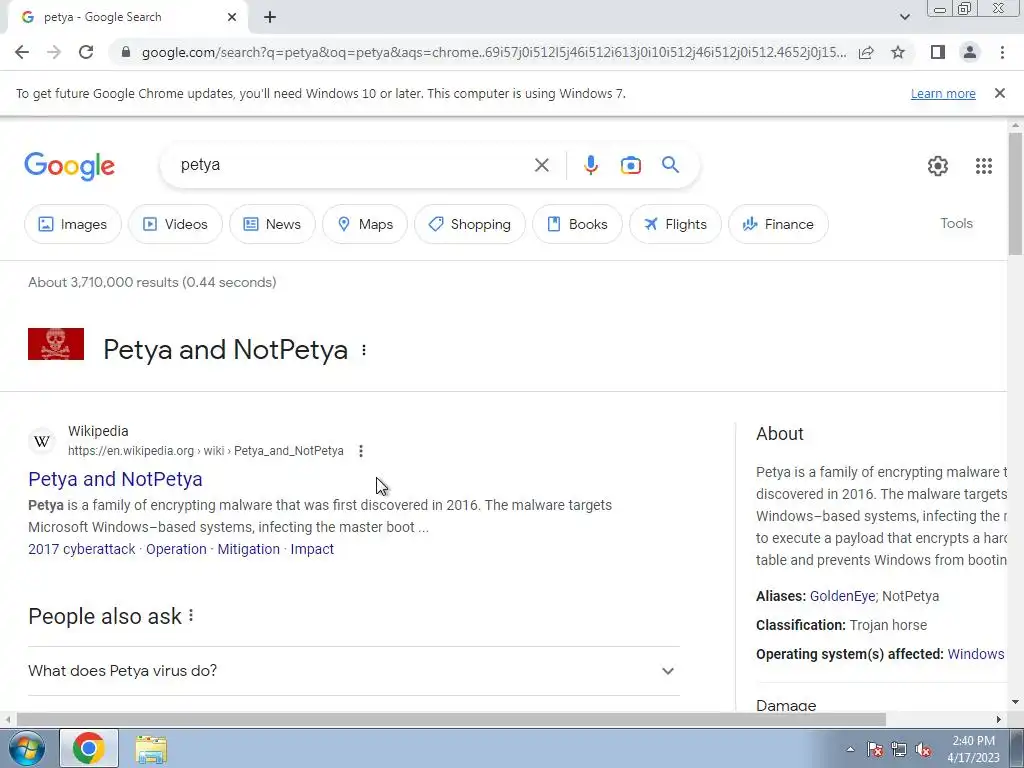Follow the Mitigation sitelink
The width and height of the screenshot is (1024, 768).
click(248, 549)
